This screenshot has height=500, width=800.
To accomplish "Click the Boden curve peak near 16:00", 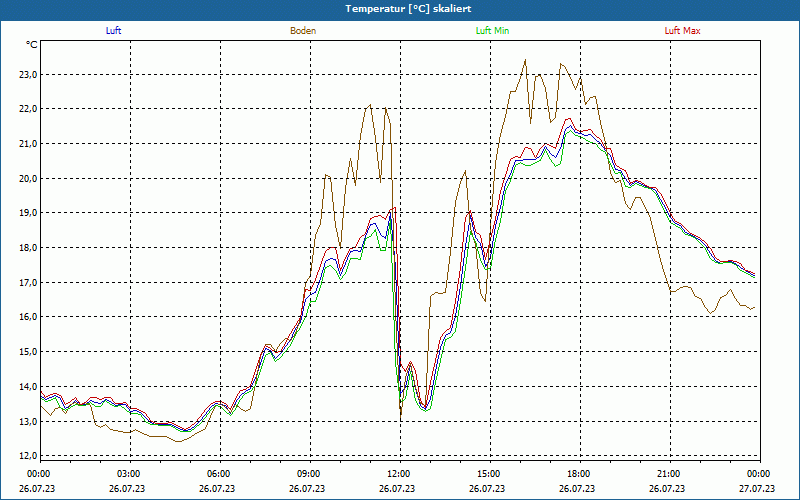I will (525, 60).
